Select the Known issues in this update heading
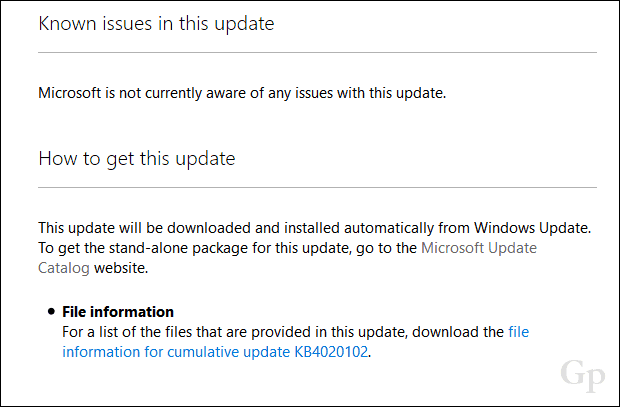The height and width of the screenshot is (407, 620). coord(156,23)
